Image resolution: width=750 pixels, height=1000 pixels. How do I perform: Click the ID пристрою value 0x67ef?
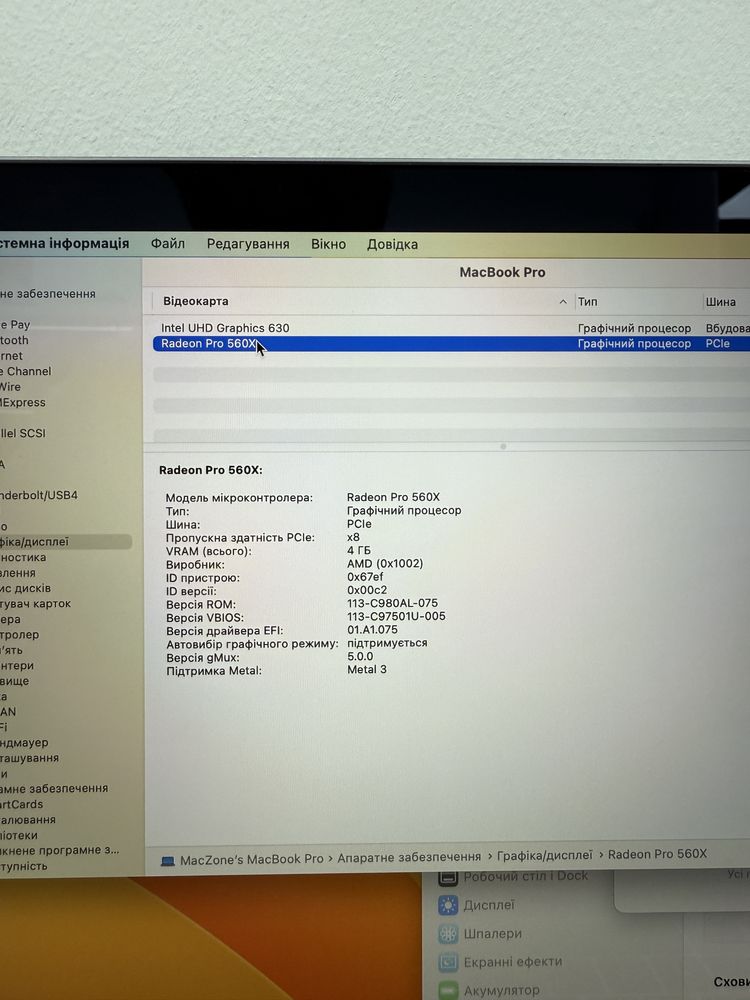[x=365, y=577]
